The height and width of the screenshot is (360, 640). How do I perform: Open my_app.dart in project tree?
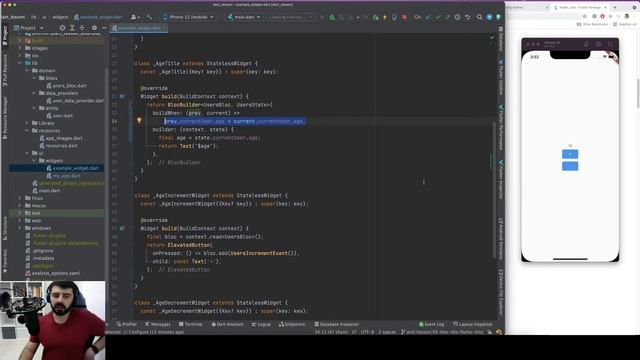tap(63, 176)
